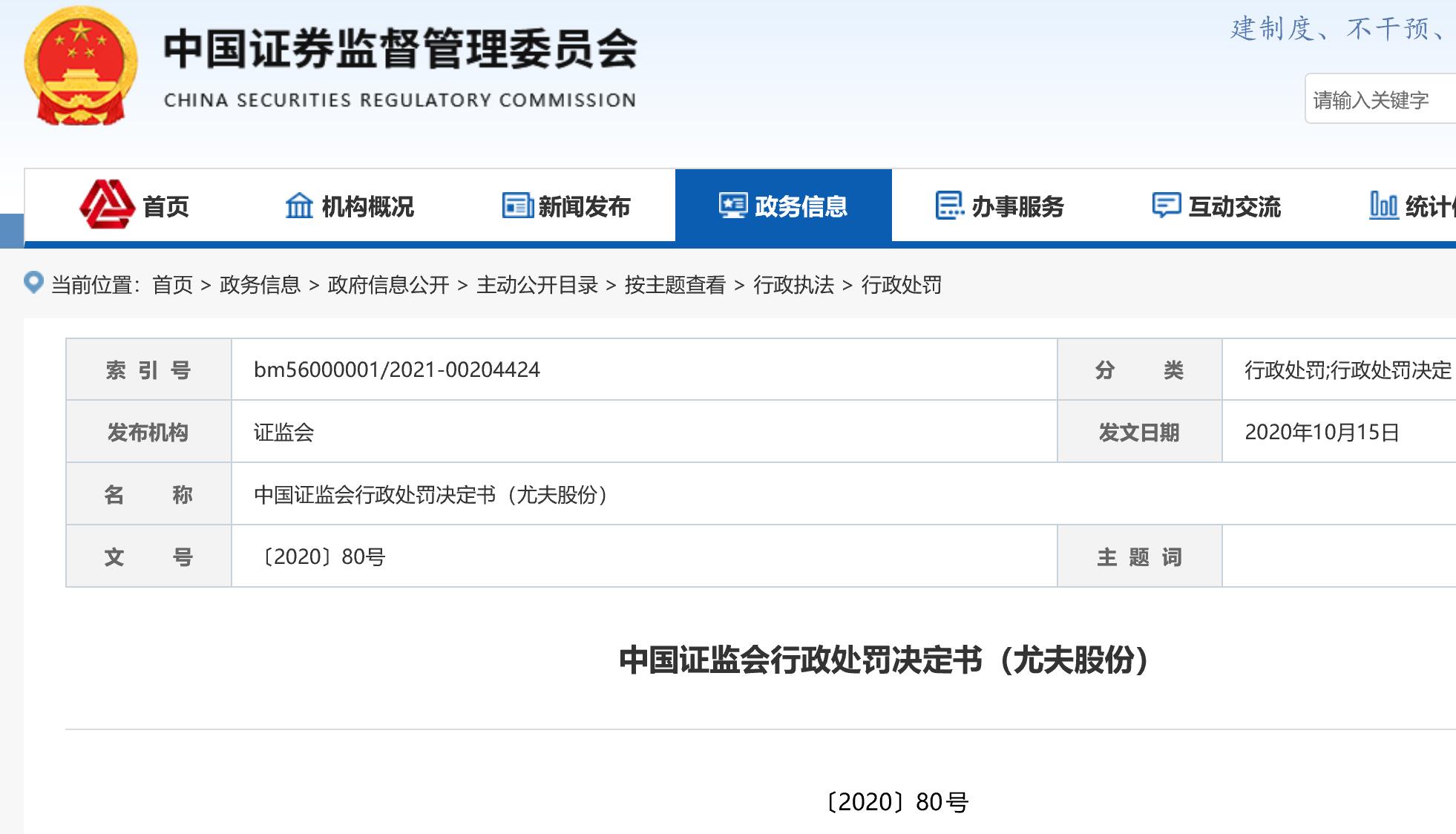Open 政府信息公开 breadcrumb link
This screenshot has height=834, width=1456.
coord(388,285)
